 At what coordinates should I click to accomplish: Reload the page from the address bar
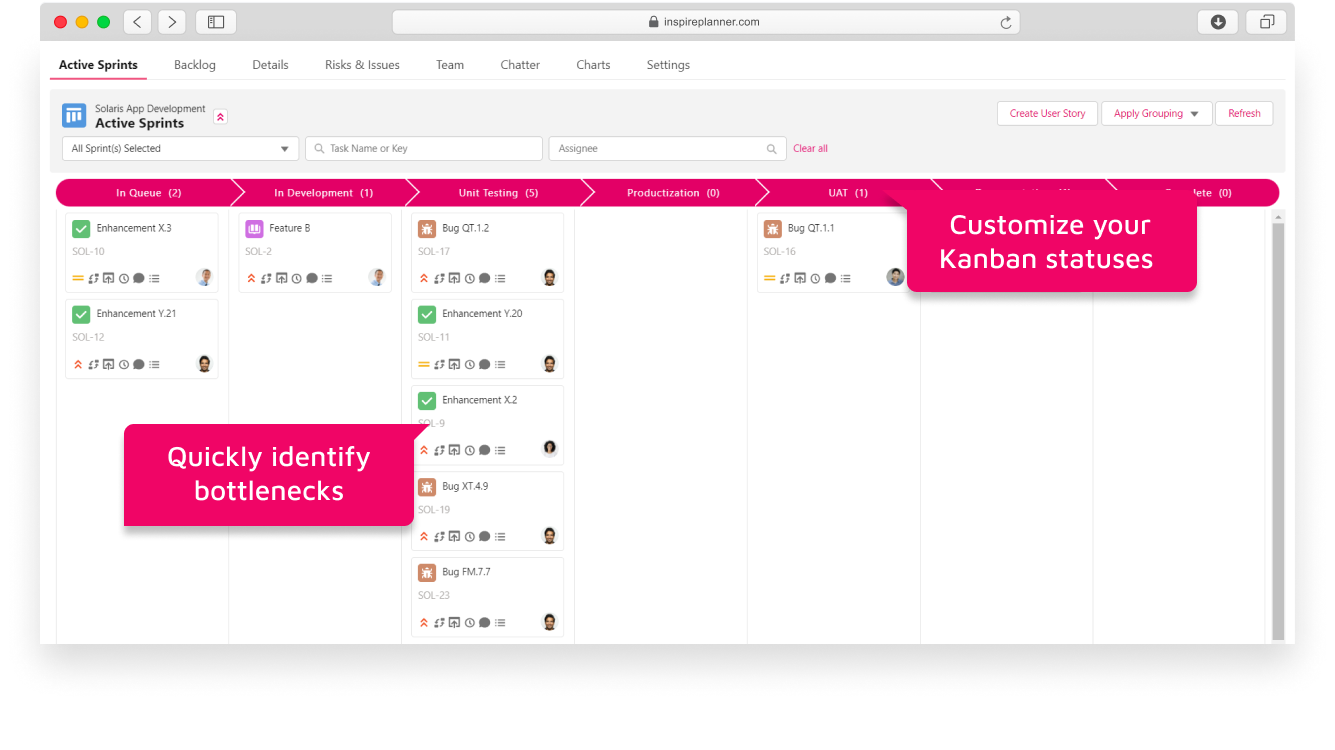pos(1005,22)
